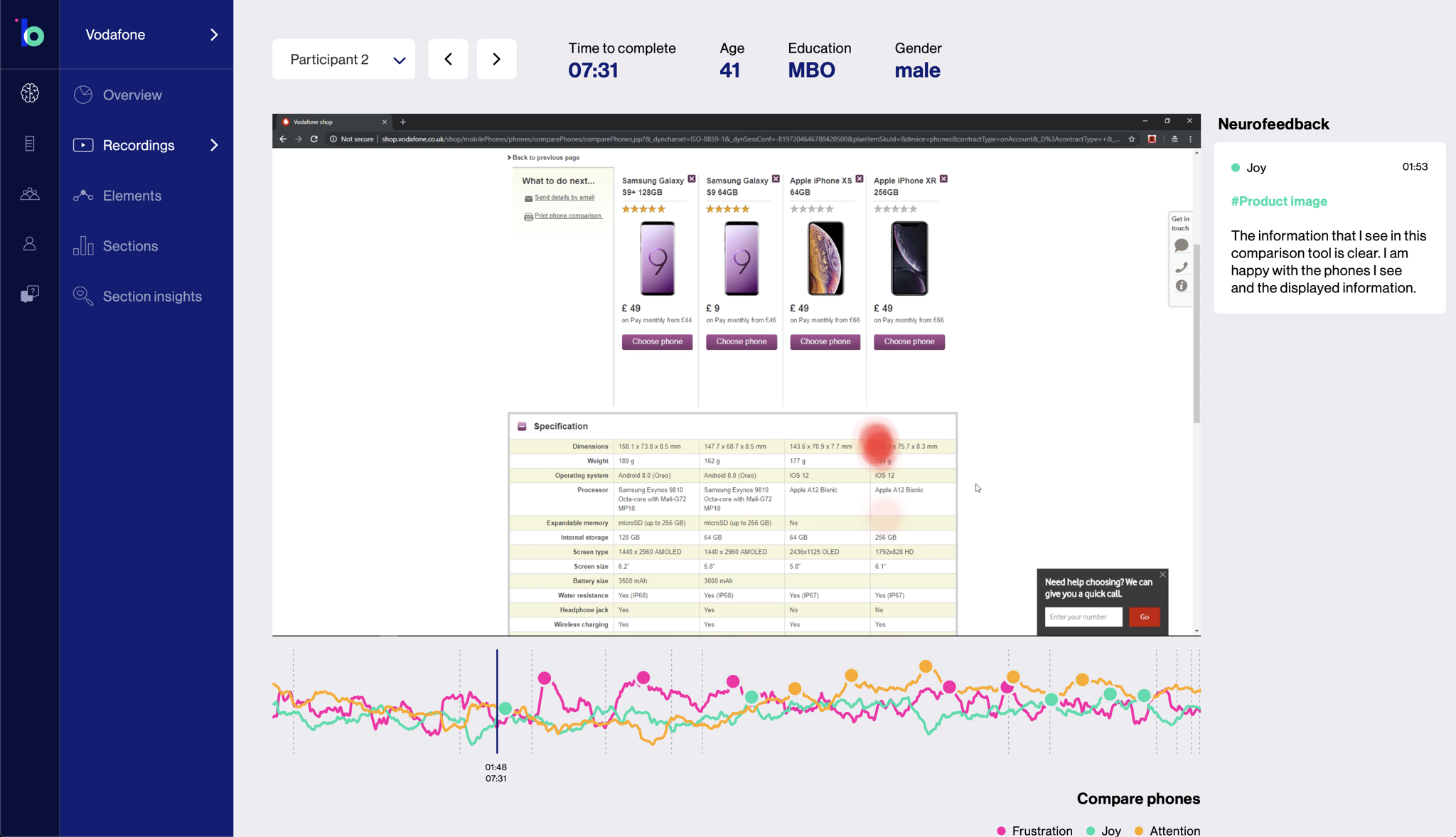Open the Participant 2 dropdown

coord(343,59)
